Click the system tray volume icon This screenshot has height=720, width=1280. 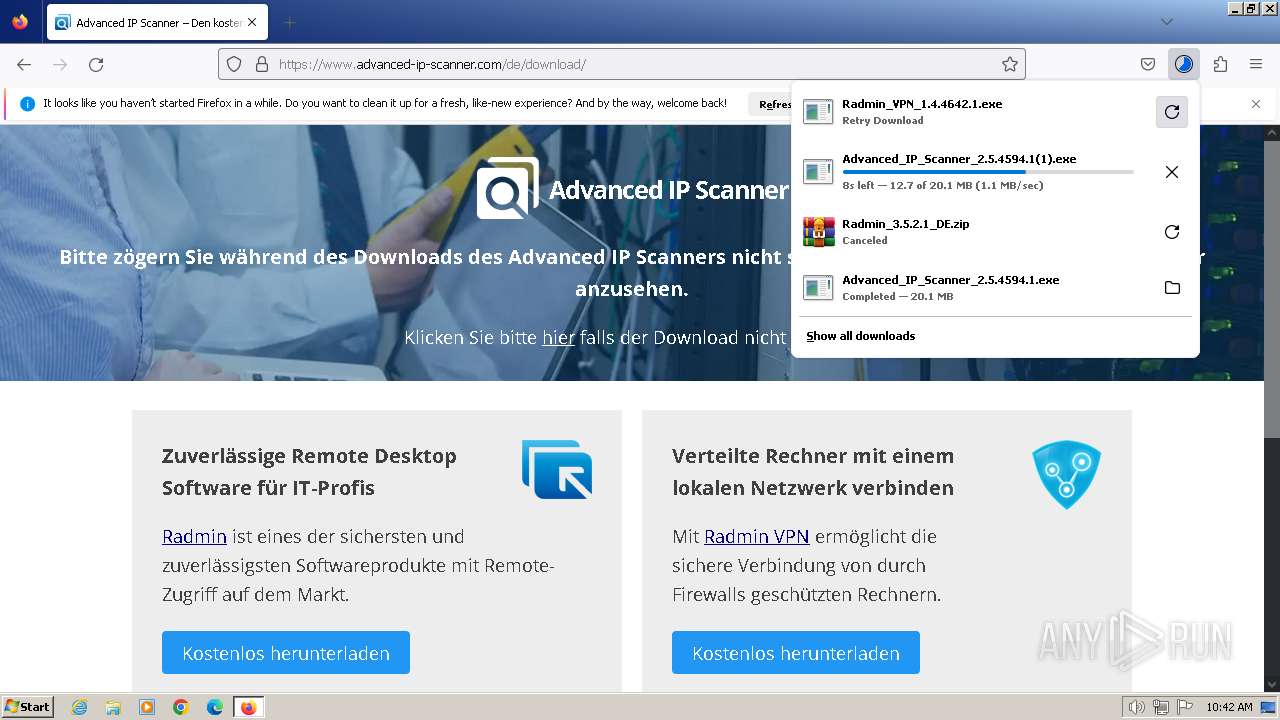coord(1137,707)
